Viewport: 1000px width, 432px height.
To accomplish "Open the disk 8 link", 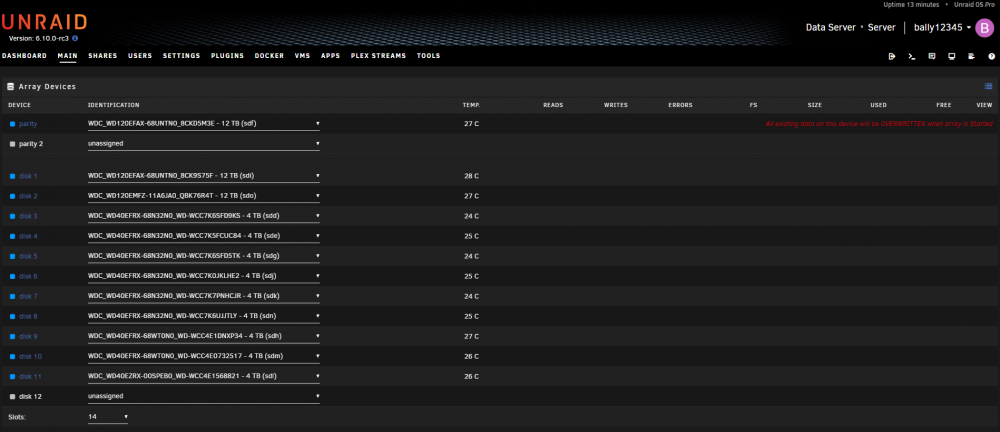I will click(x=28, y=317).
